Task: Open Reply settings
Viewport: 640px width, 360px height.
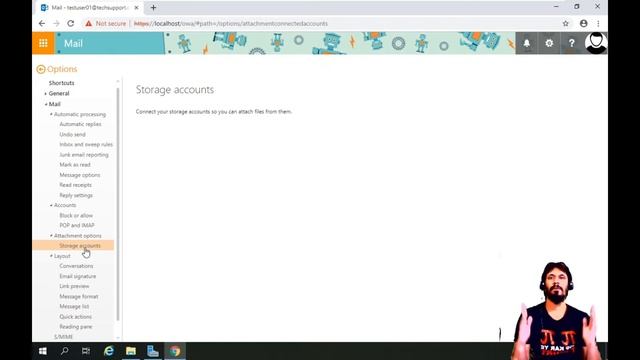Action: [76, 195]
